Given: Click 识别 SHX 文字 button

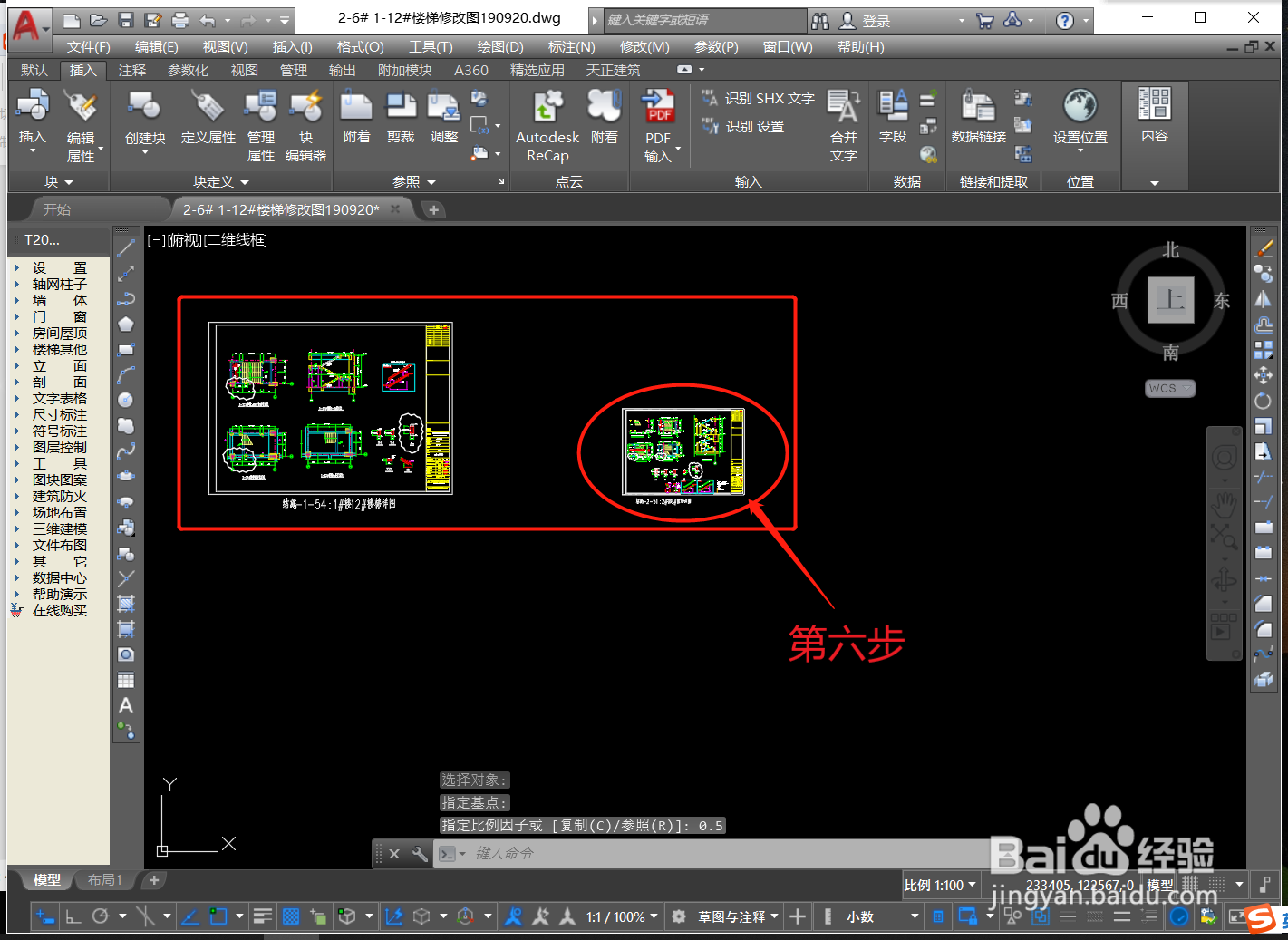Looking at the screenshot, I should (x=759, y=98).
